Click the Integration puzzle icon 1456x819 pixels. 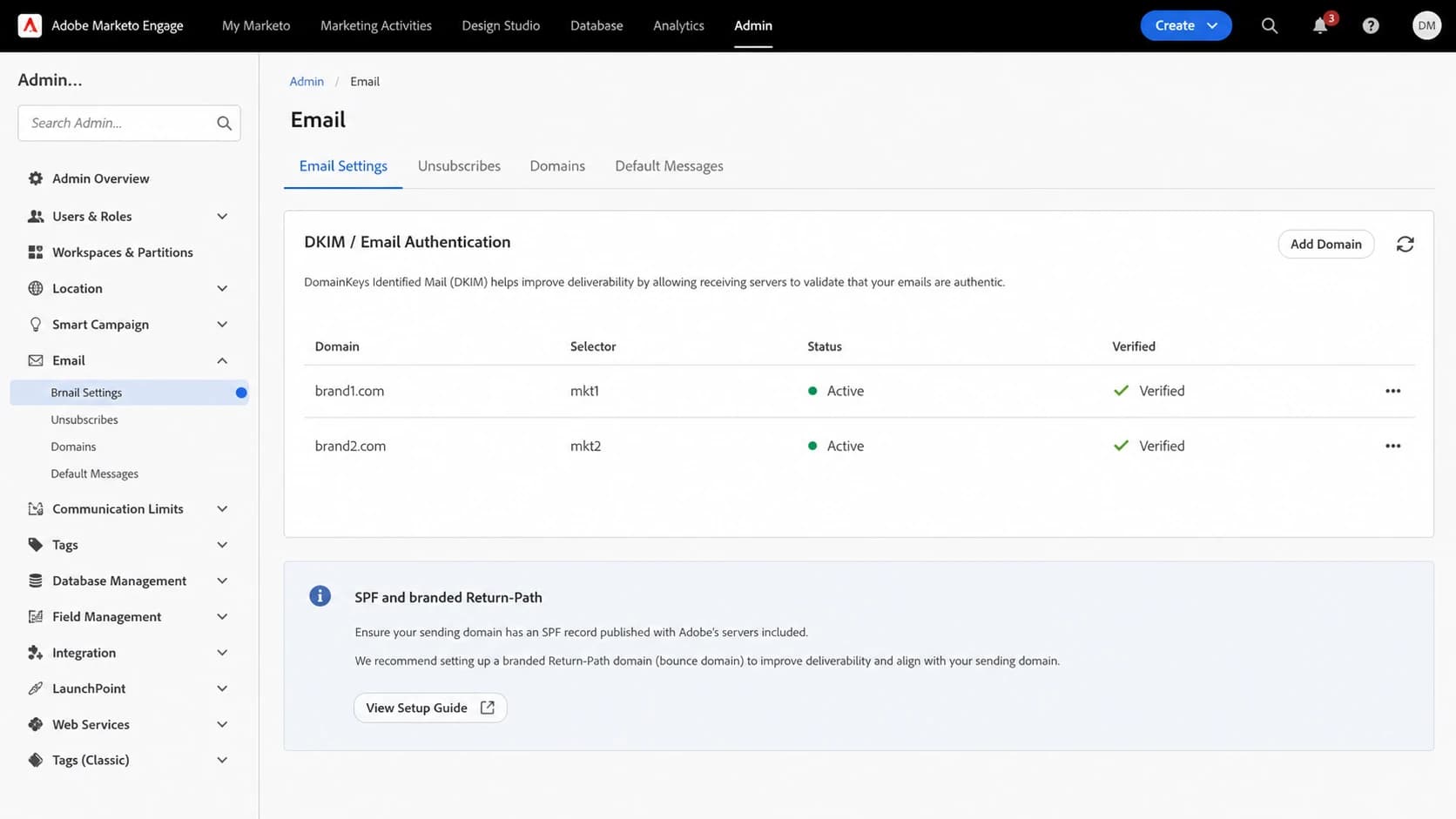click(36, 653)
